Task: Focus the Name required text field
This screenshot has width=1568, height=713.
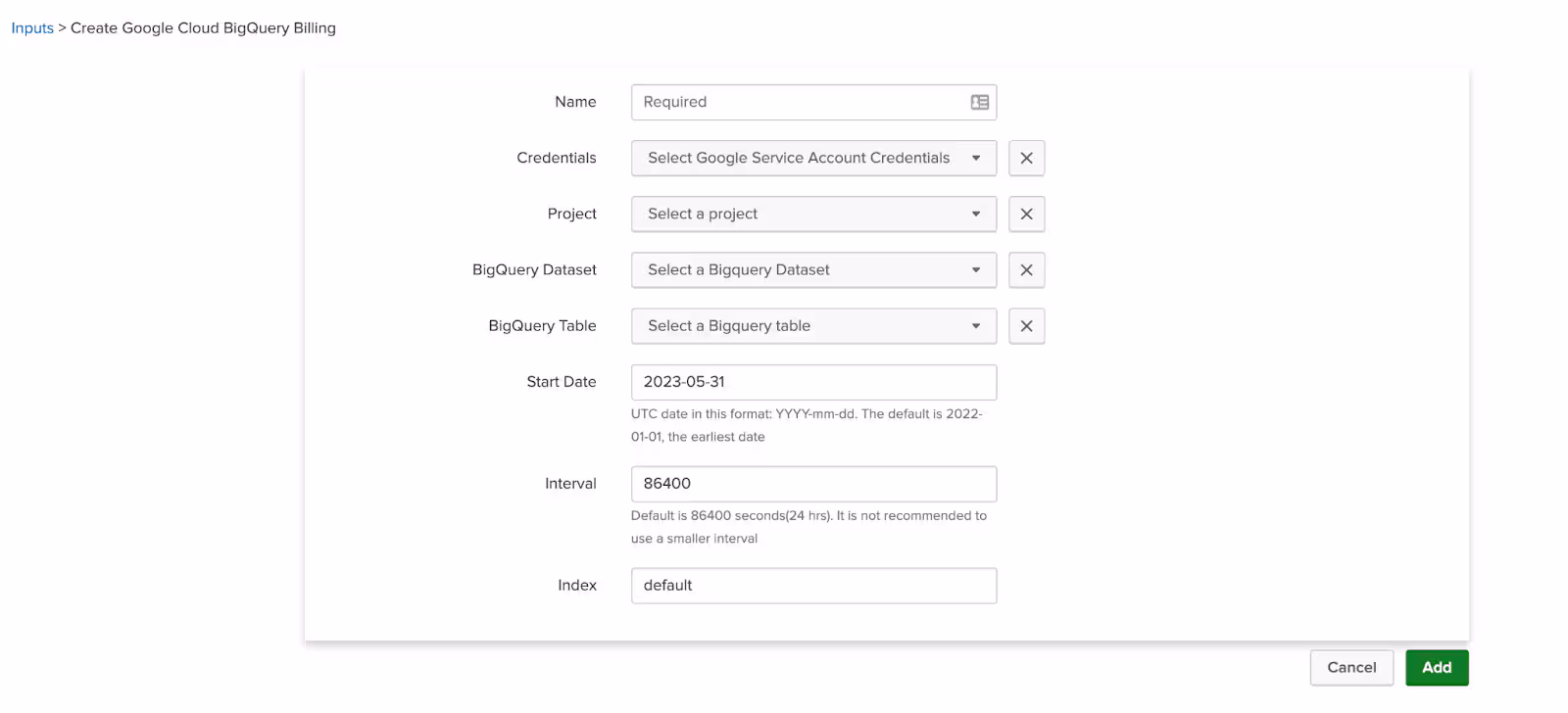Action: pos(799,103)
